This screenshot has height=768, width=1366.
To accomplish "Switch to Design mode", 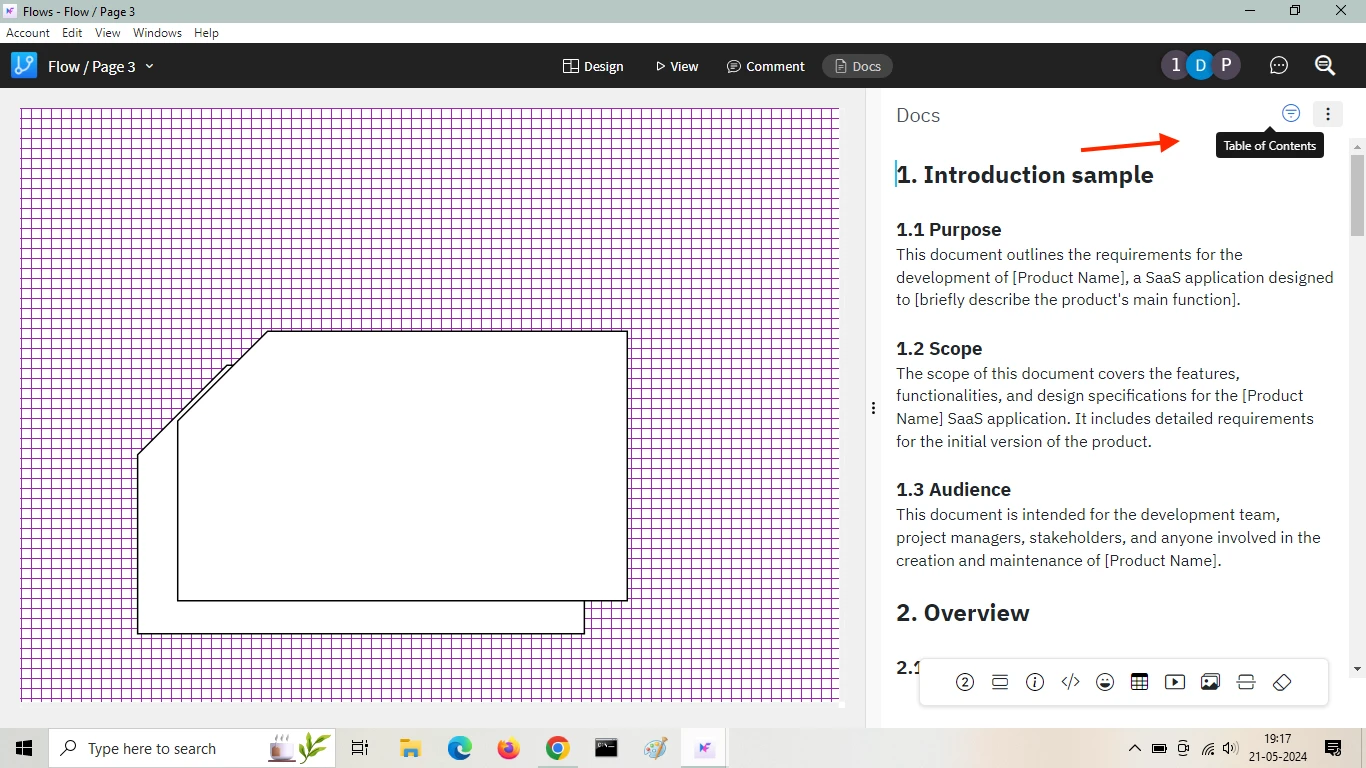I will (593, 66).
